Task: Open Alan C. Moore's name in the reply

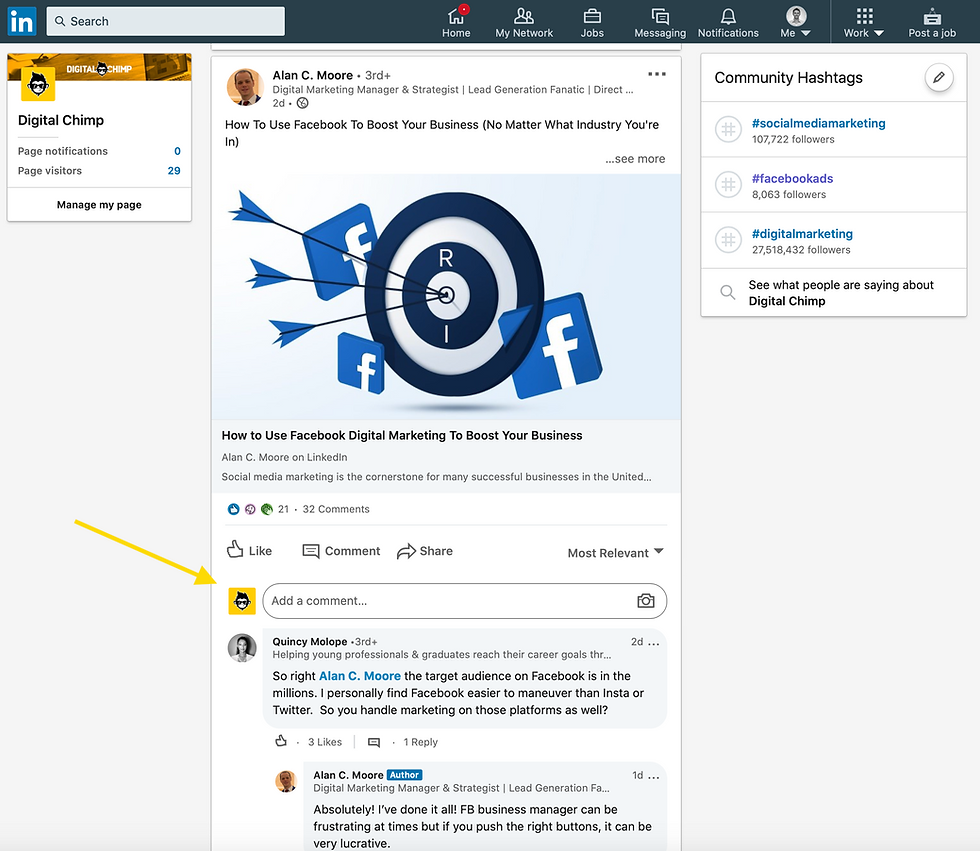Action: click(348, 775)
